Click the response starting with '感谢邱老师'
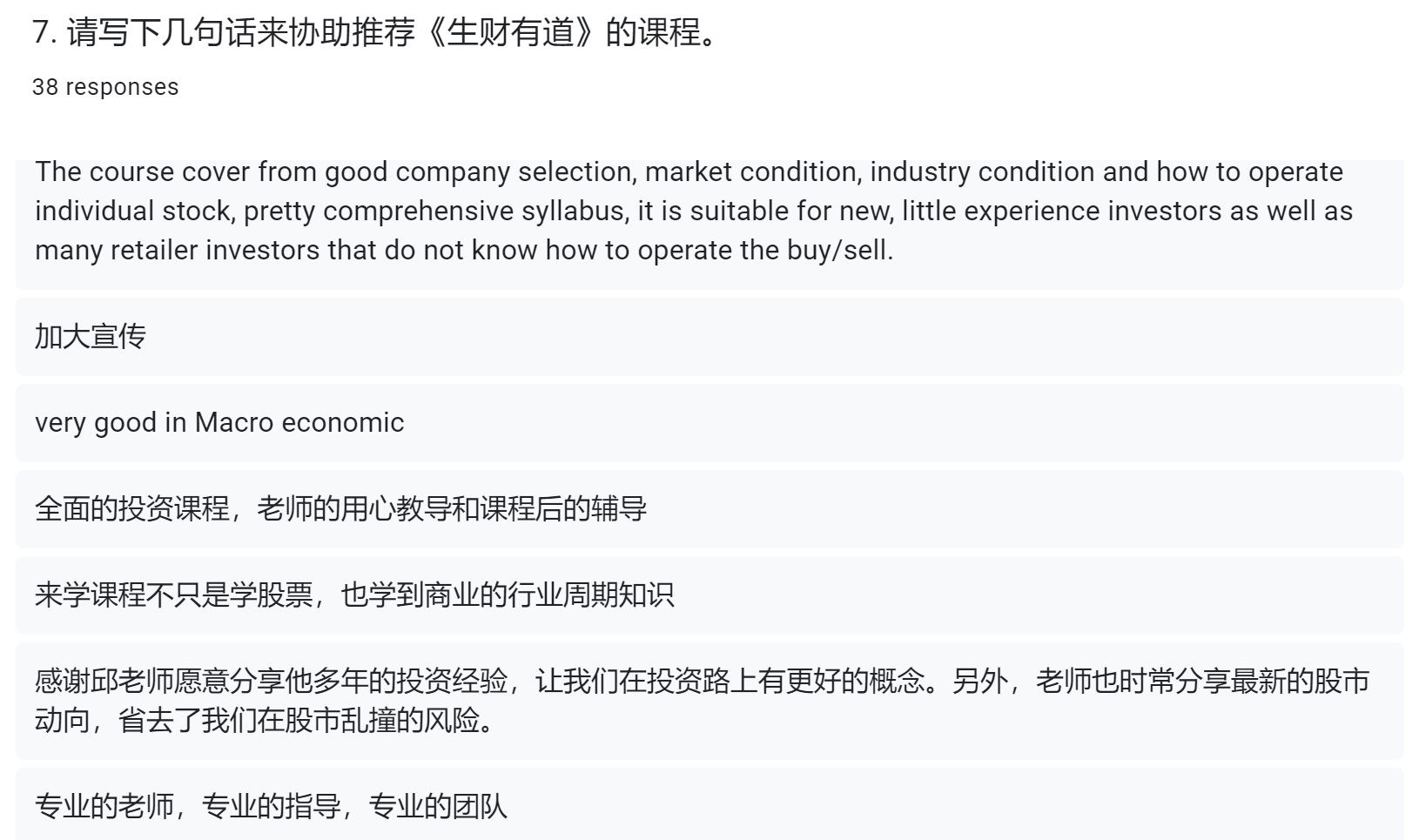The width and height of the screenshot is (1419, 840). point(701,681)
